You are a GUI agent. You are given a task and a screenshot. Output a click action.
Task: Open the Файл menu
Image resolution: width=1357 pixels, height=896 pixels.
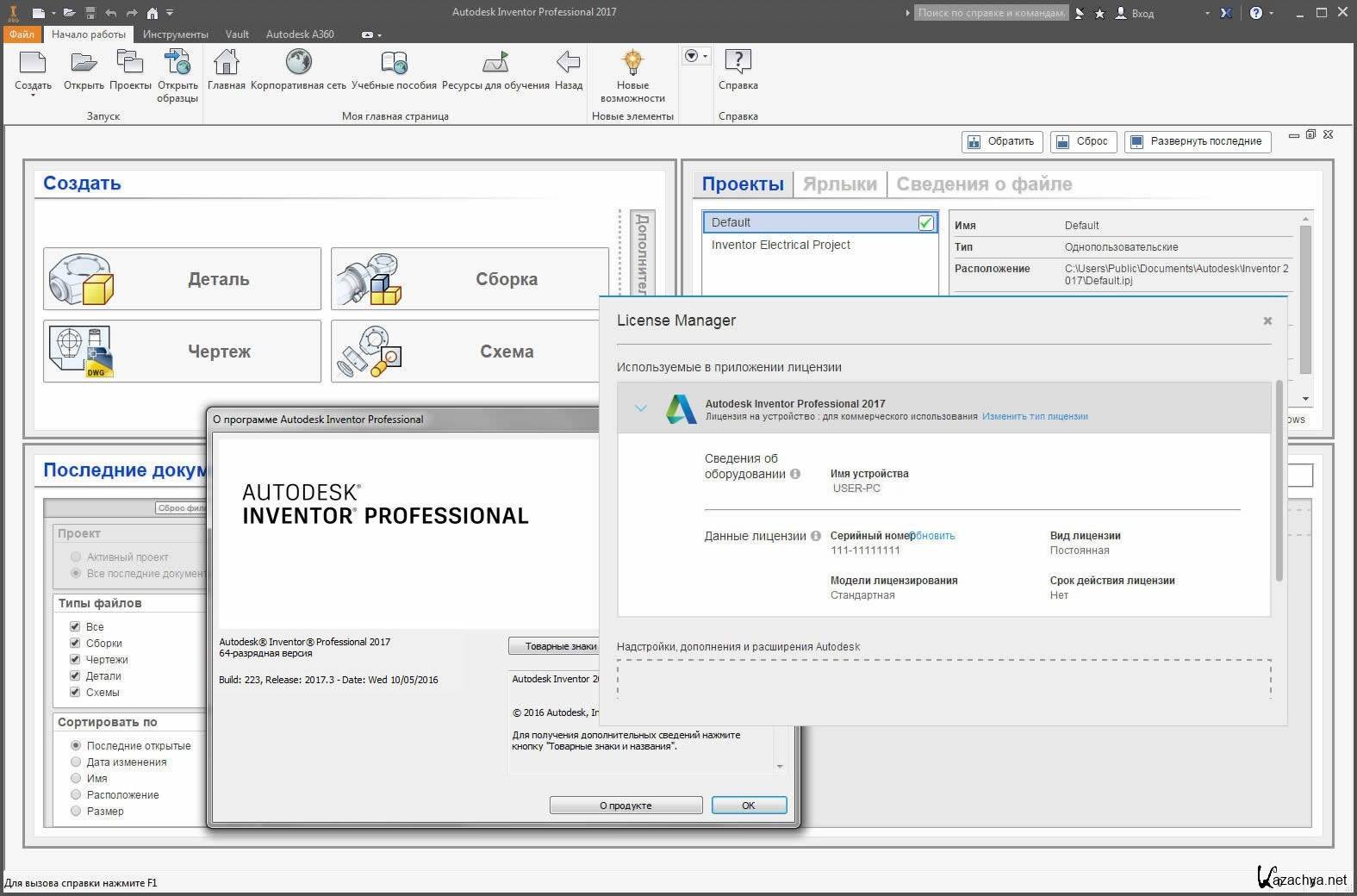click(x=22, y=34)
